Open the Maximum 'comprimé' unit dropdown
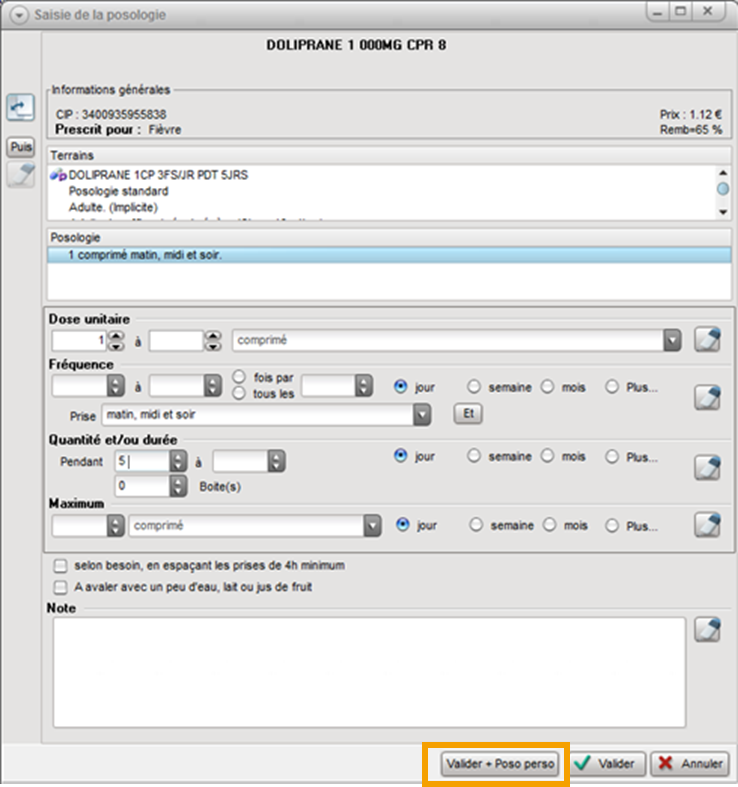 coord(372,526)
